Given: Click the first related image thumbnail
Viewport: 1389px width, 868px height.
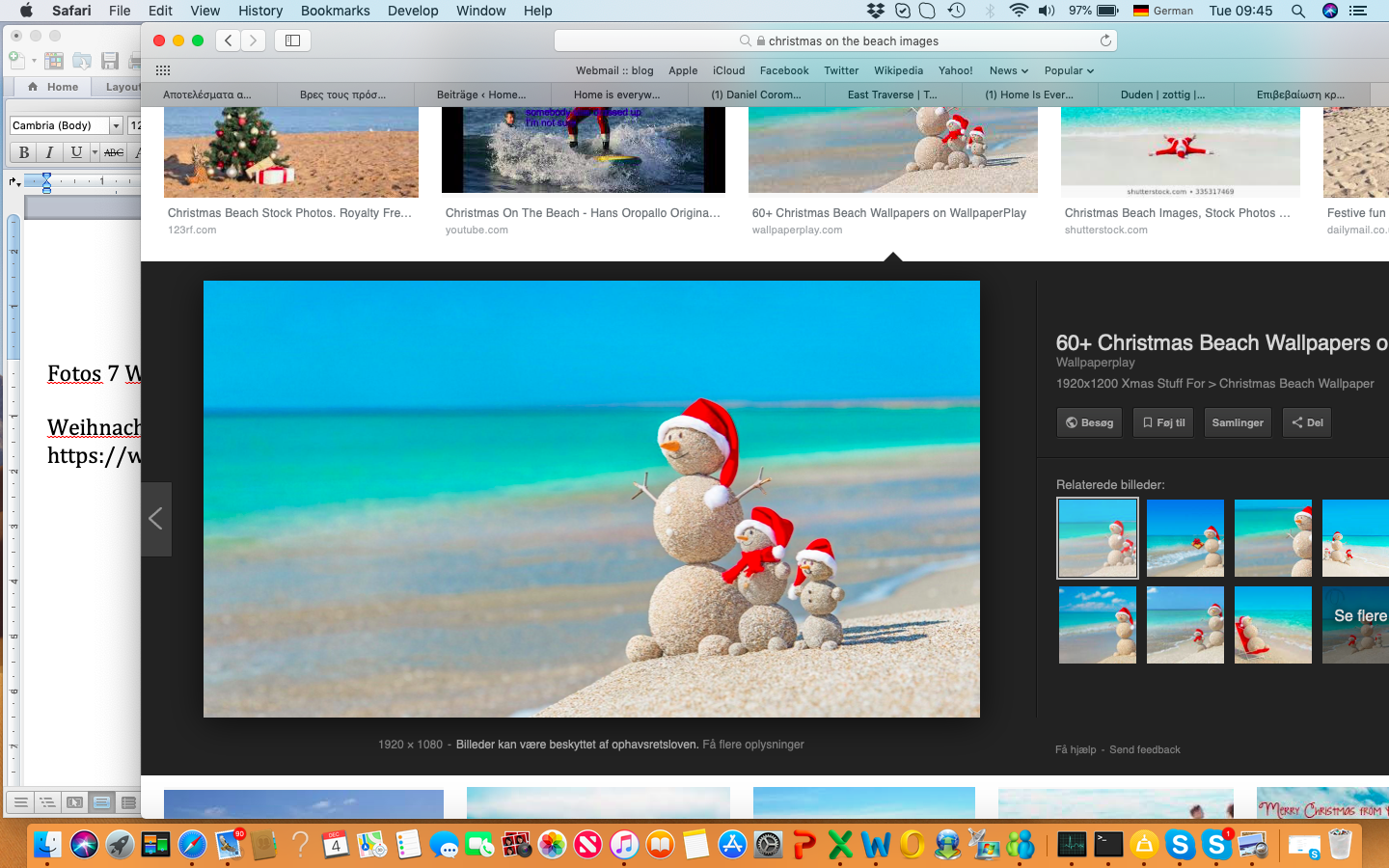Looking at the screenshot, I should click(x=1098, y=538).
